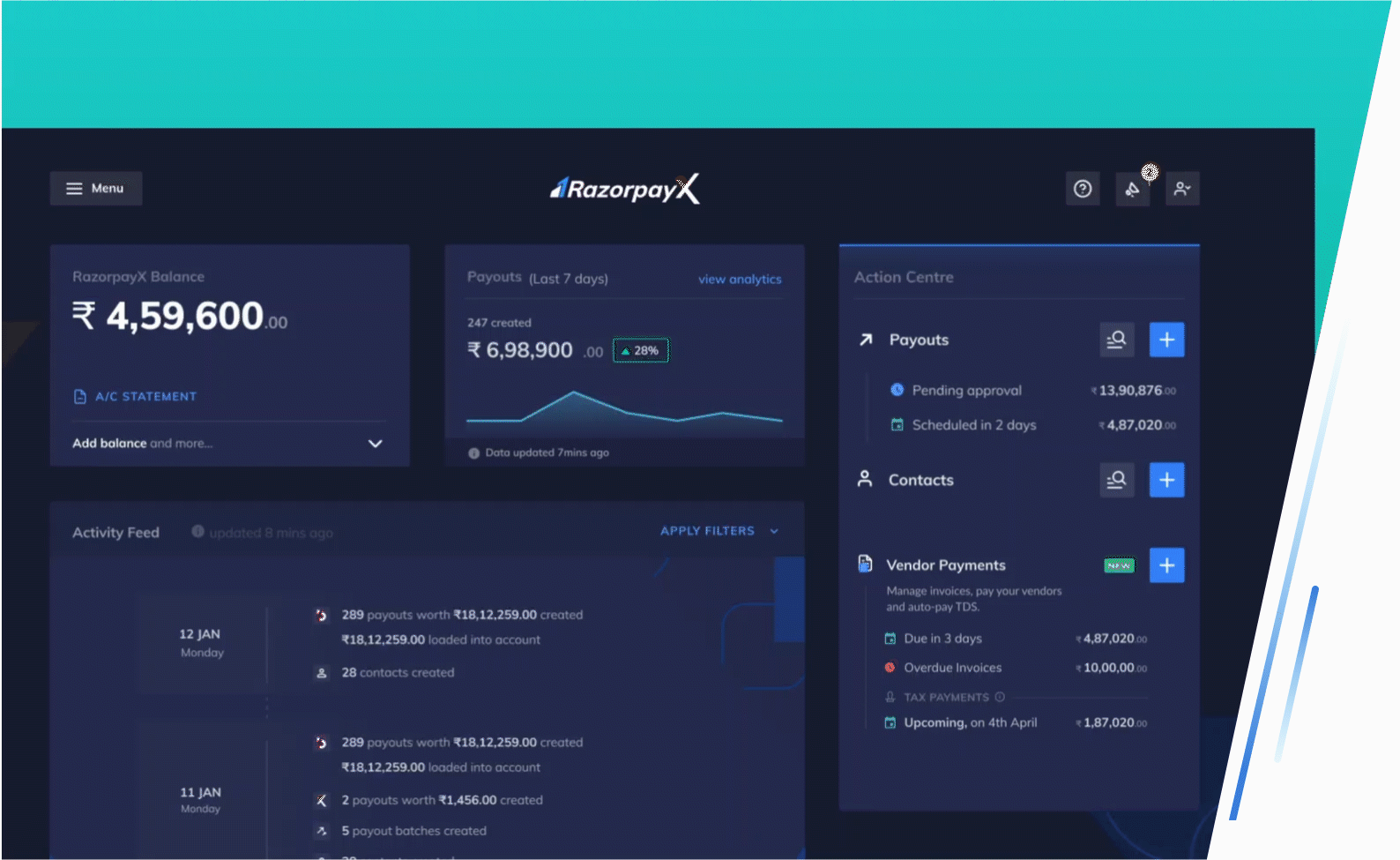
Task: Open Due in 3 days row
Action: coord(1016,639)
